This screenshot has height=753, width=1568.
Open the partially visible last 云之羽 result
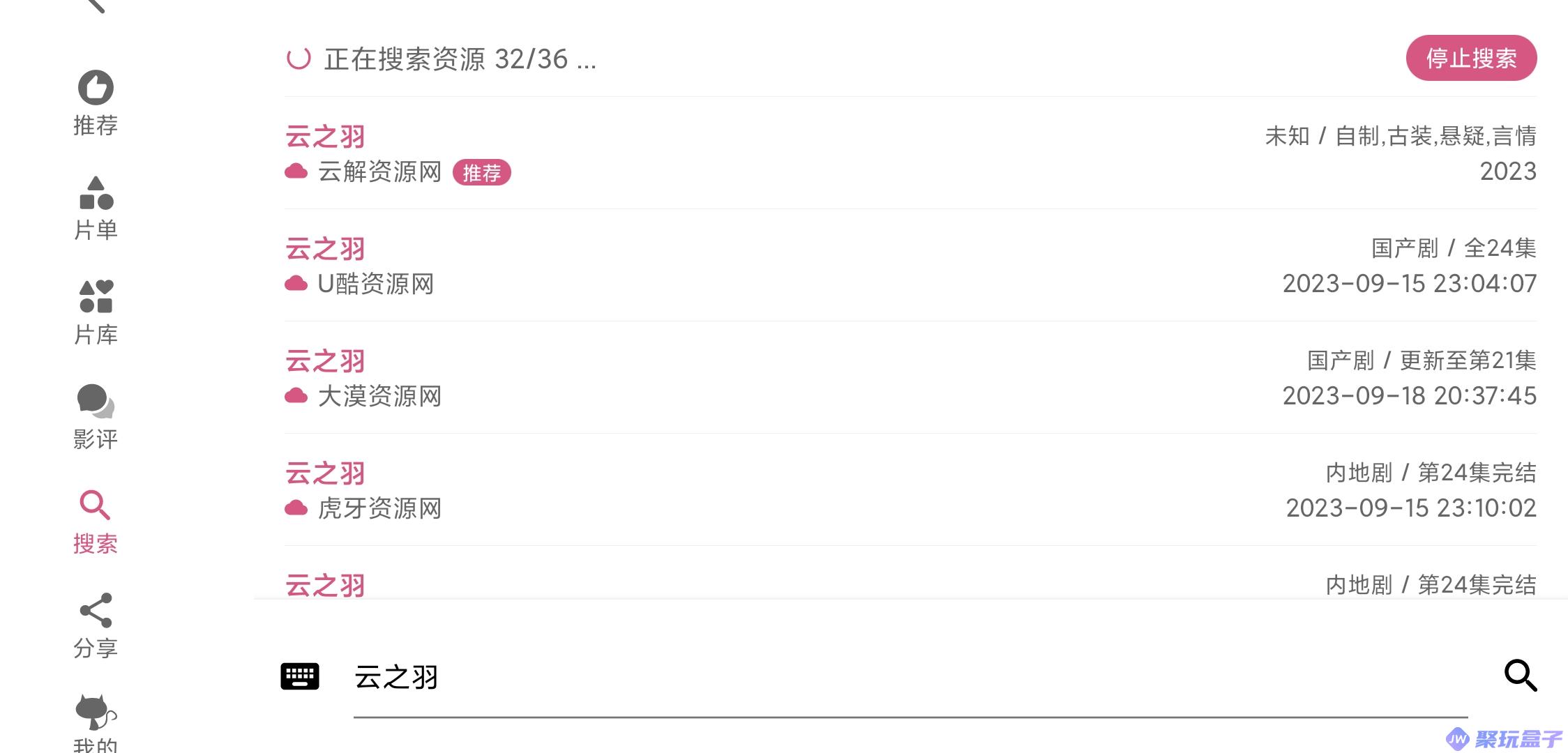(x=910, y=573)
